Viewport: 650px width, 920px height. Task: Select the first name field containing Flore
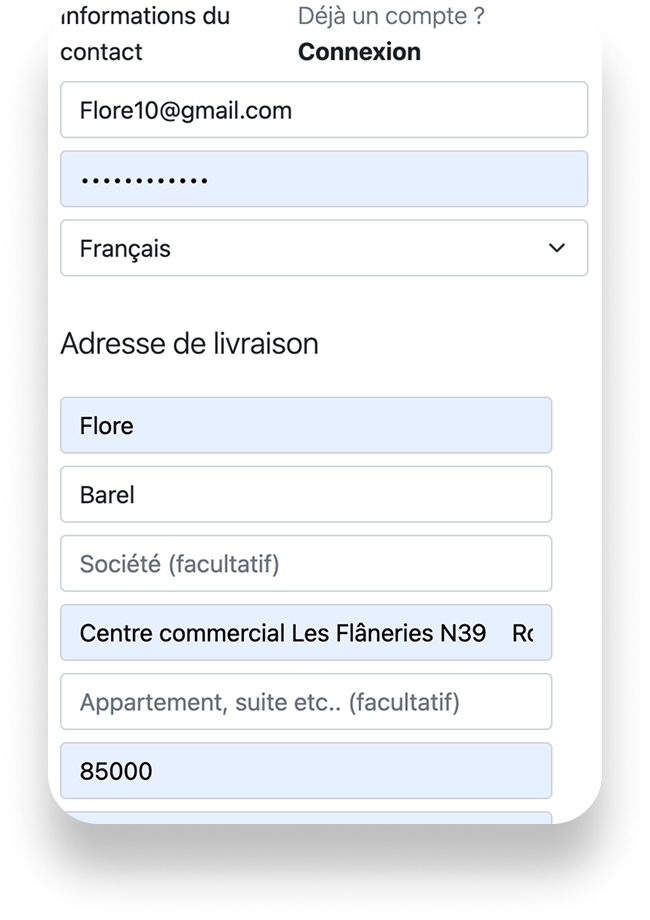(305, 425)
